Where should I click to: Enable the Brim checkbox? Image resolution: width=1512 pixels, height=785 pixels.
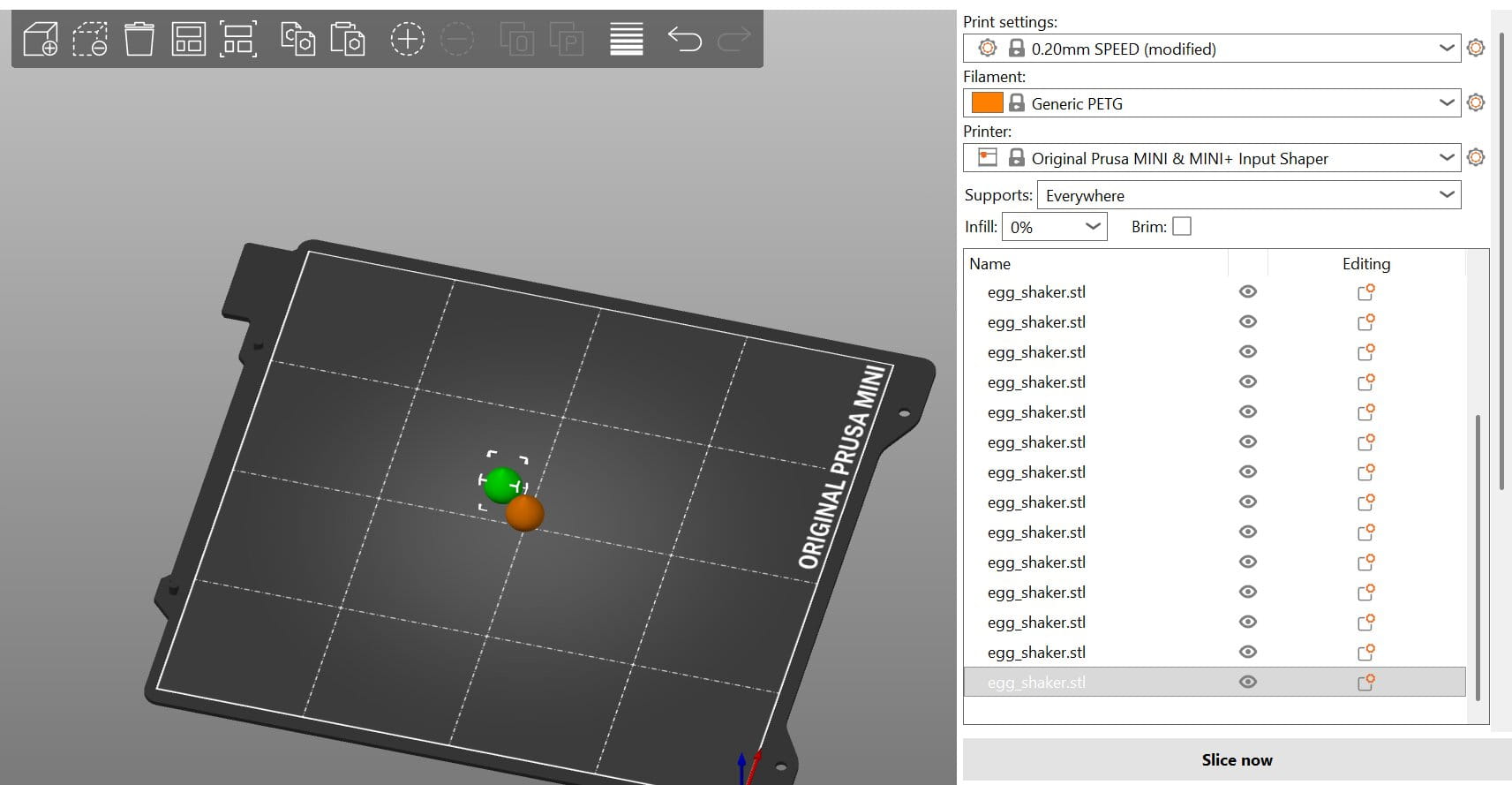[1182, 227]
